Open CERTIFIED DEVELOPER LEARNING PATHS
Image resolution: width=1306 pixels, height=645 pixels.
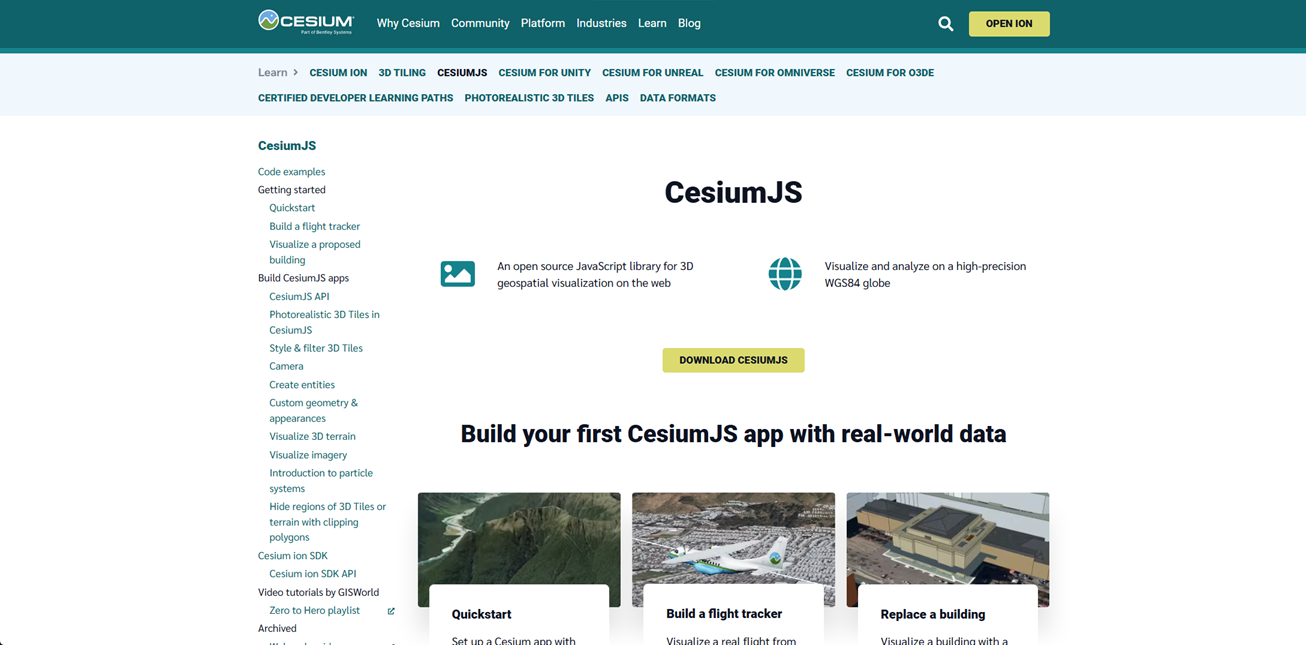(x=355, y=98)
